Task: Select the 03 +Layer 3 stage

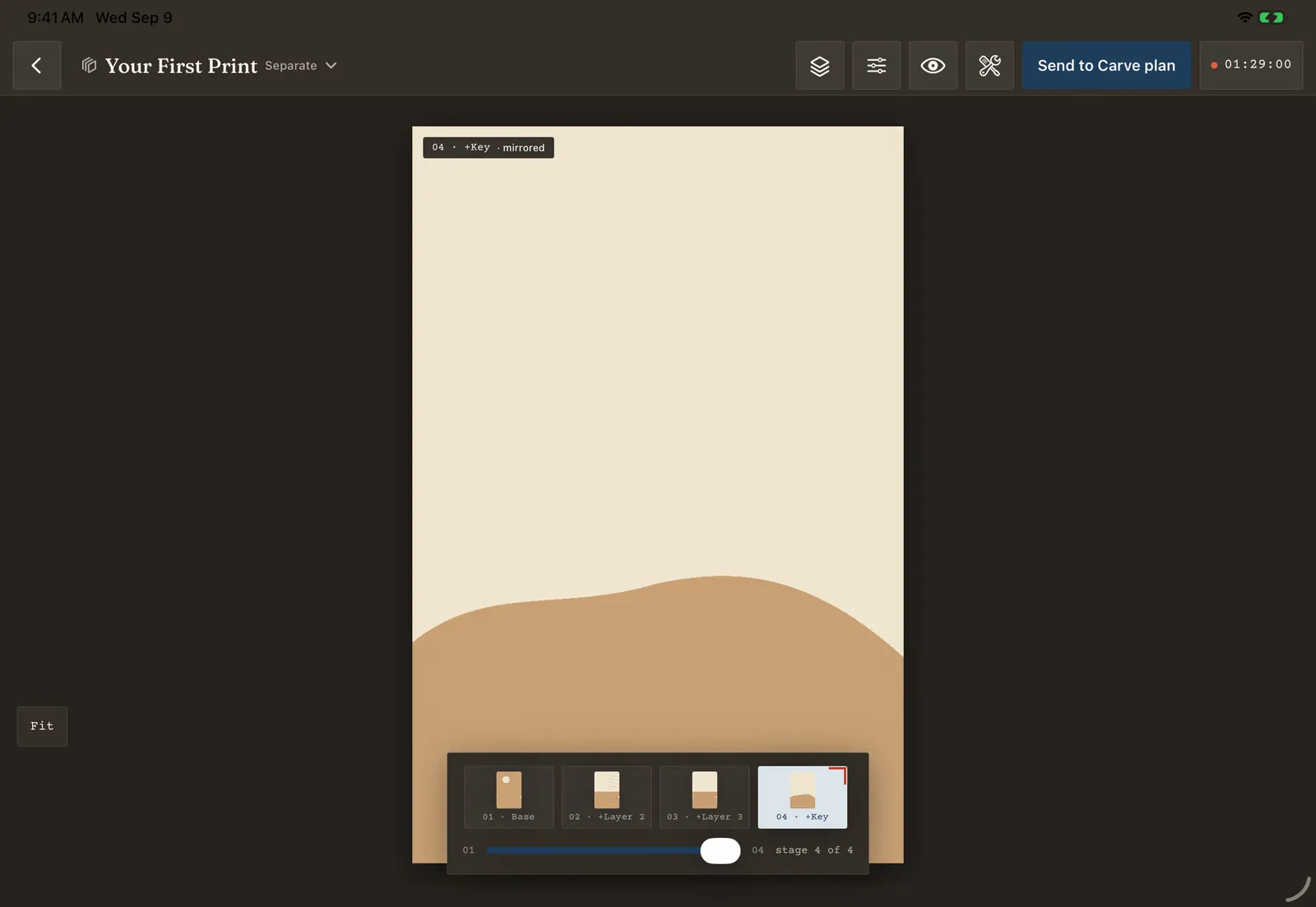Action: point(705,797)
